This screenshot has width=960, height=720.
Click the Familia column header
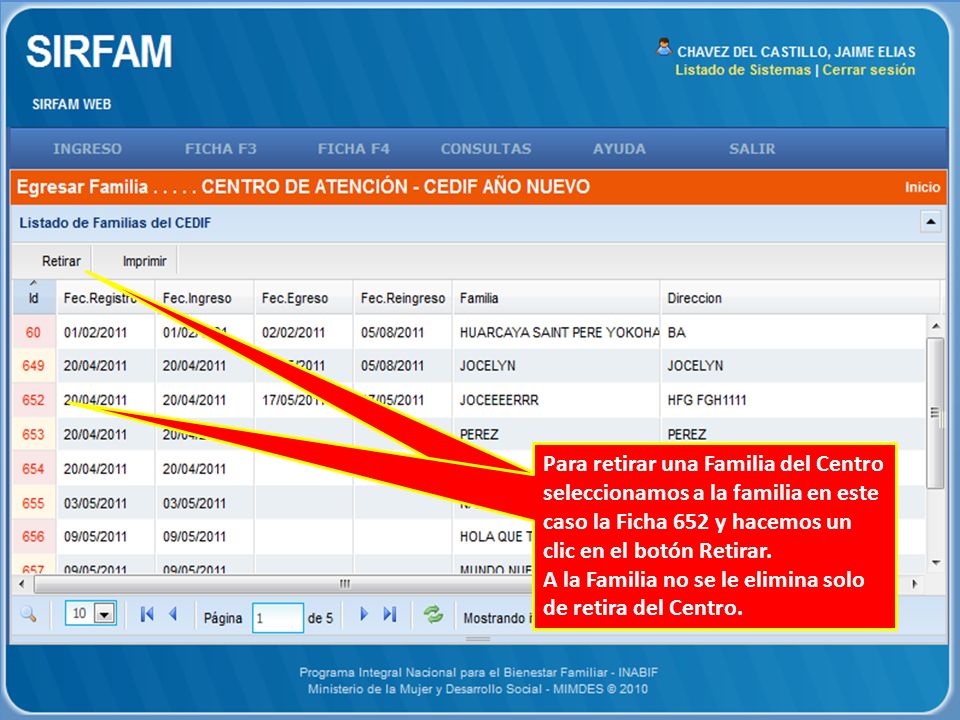[x=557, y=298]
